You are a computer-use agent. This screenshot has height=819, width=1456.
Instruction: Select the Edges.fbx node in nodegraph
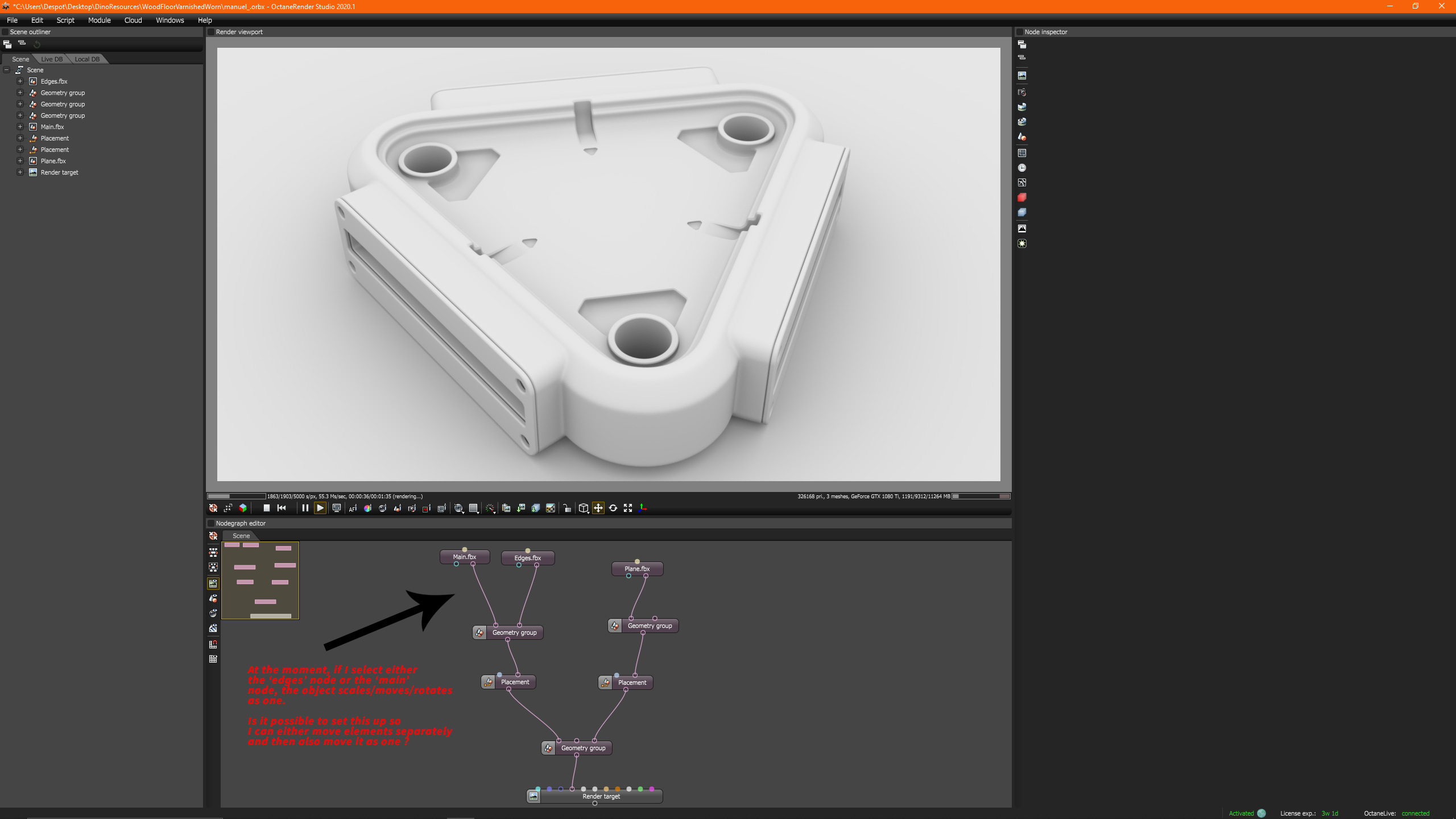tap(527, 558)
